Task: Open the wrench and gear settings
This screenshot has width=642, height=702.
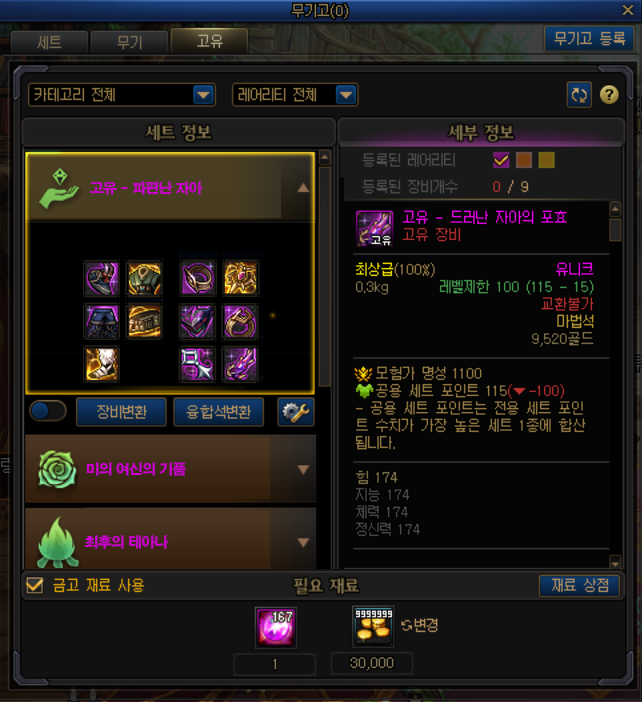Action: [x=295, y=411]
